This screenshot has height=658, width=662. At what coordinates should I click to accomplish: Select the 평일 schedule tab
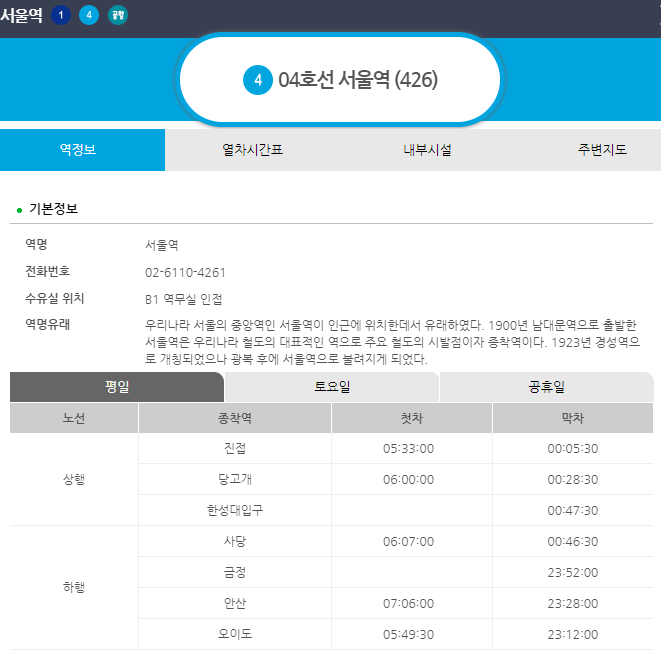pyautogui.click(x=117, y=387)
